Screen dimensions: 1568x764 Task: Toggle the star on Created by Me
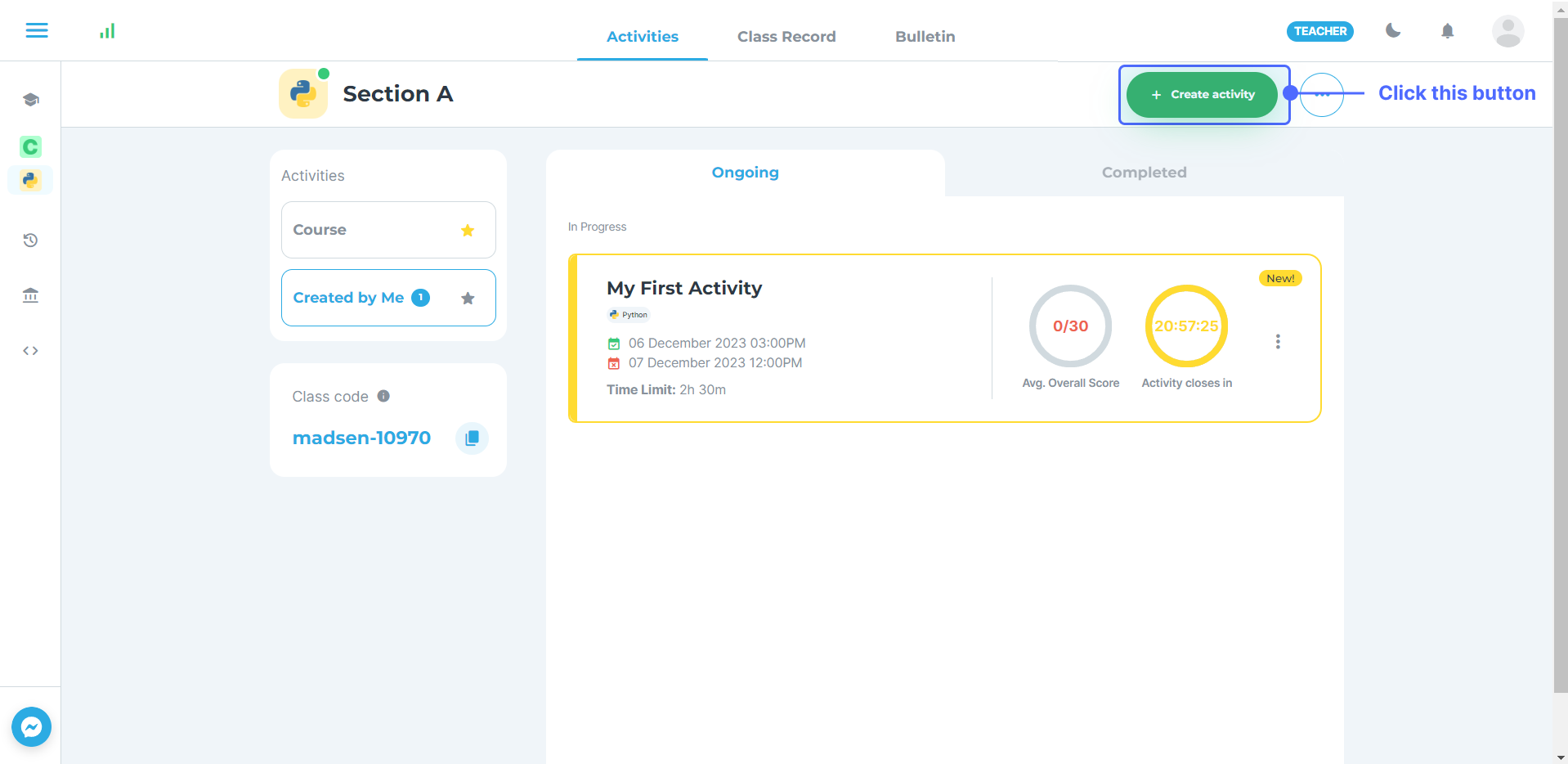[468, 299]
